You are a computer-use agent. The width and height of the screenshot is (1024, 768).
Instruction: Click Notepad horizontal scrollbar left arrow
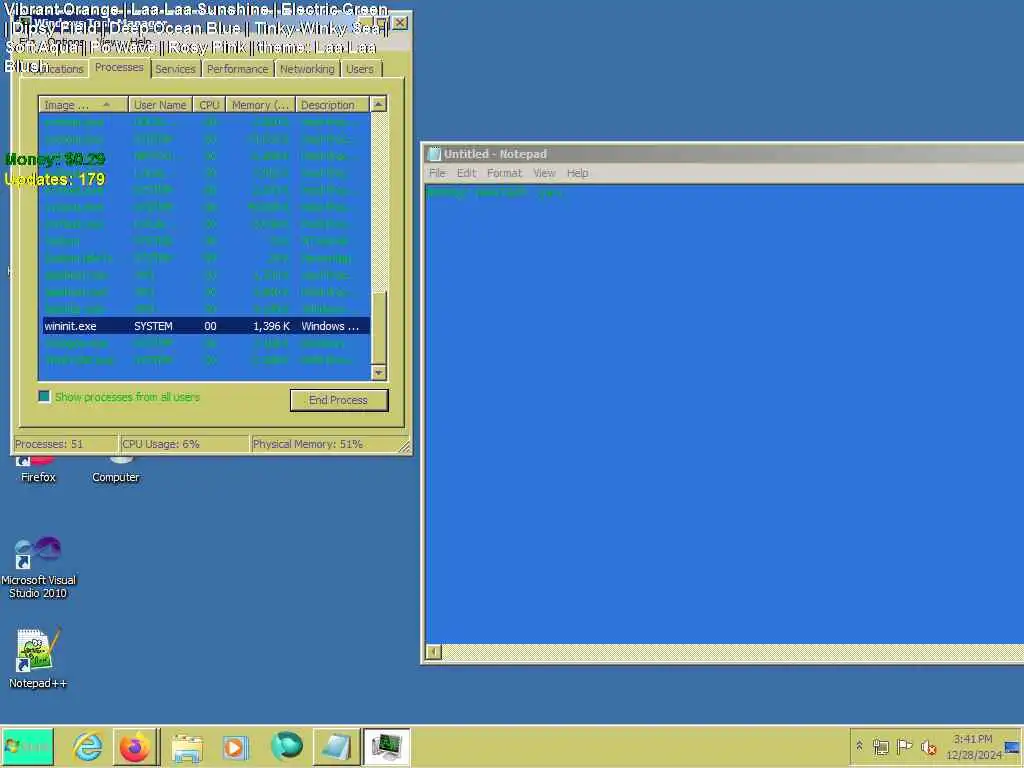(x=434, y=652)
